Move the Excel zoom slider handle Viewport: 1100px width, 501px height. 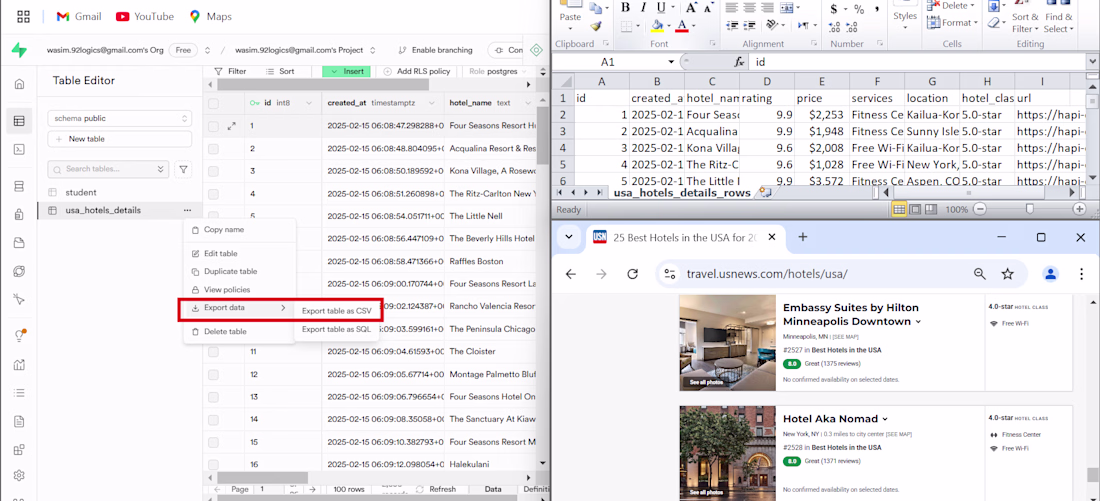pos(1029,209)
